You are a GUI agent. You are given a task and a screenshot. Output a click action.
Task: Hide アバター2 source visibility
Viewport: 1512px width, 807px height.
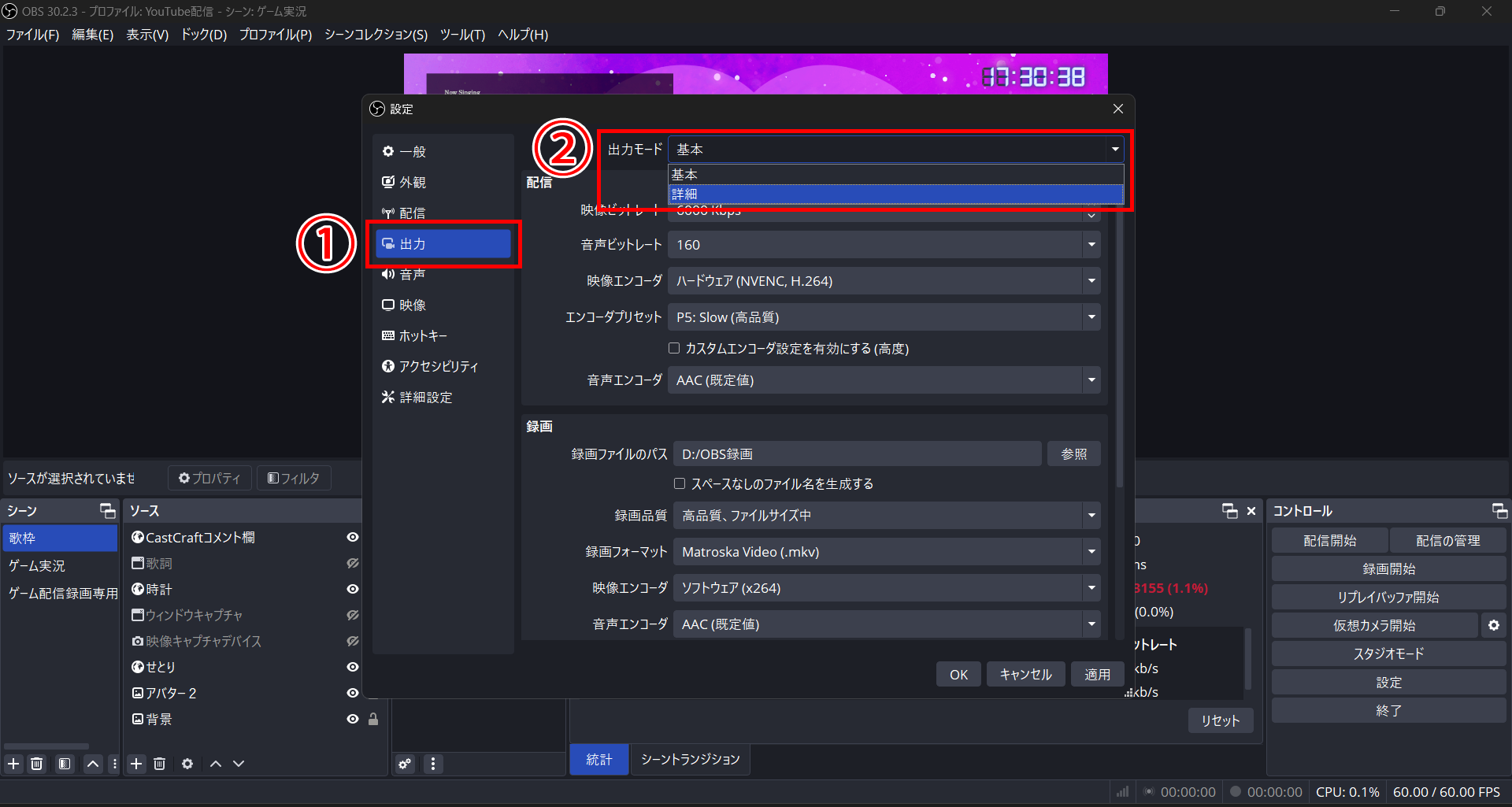point(353,693)
